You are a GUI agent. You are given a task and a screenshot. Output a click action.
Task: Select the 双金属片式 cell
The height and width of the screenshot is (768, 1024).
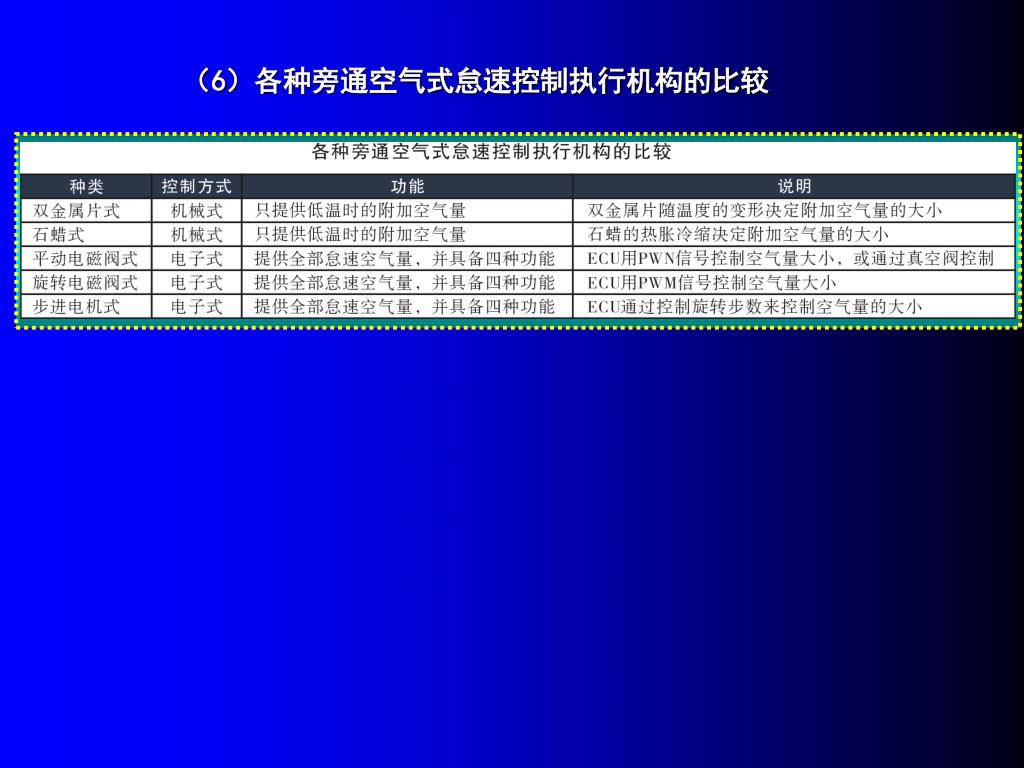[86, 210]
